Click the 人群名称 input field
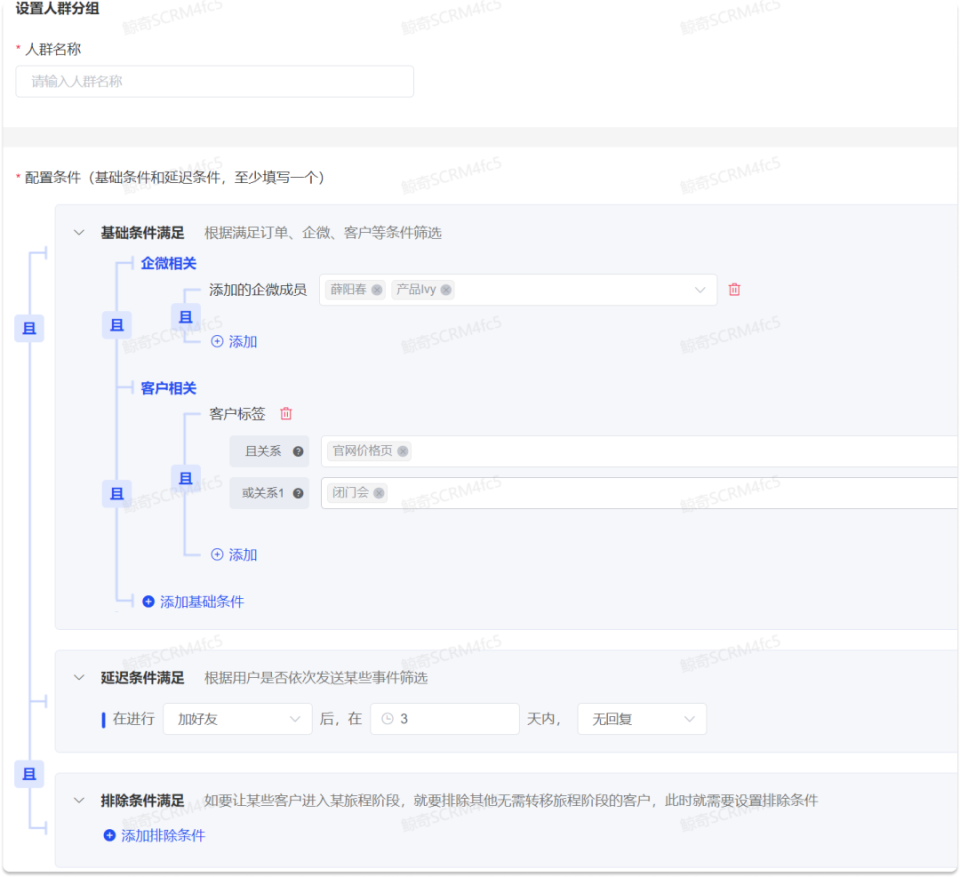Viewport: 960px width, 877px height. [x=214, y=81]
